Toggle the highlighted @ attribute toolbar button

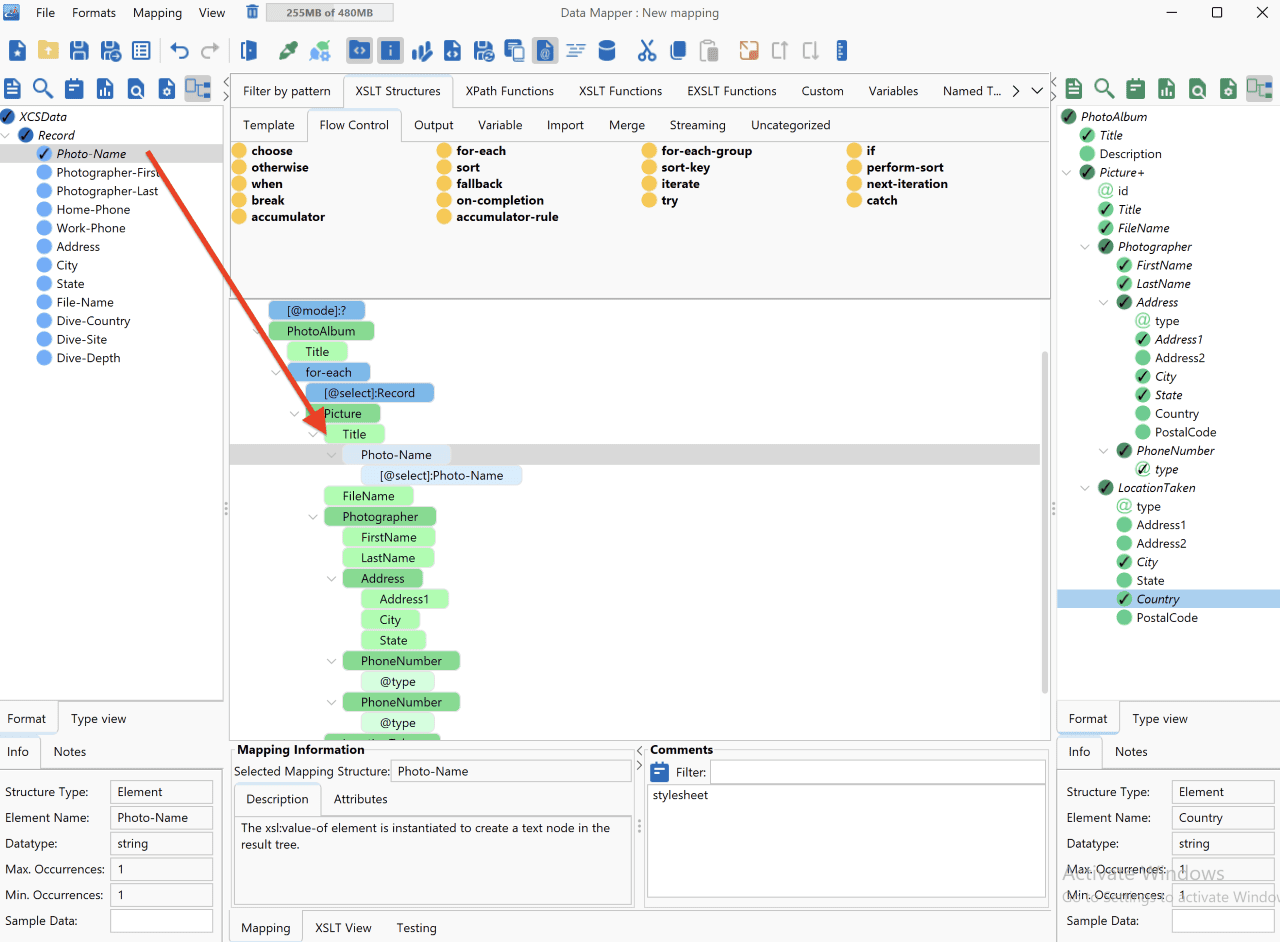point(545,50)
